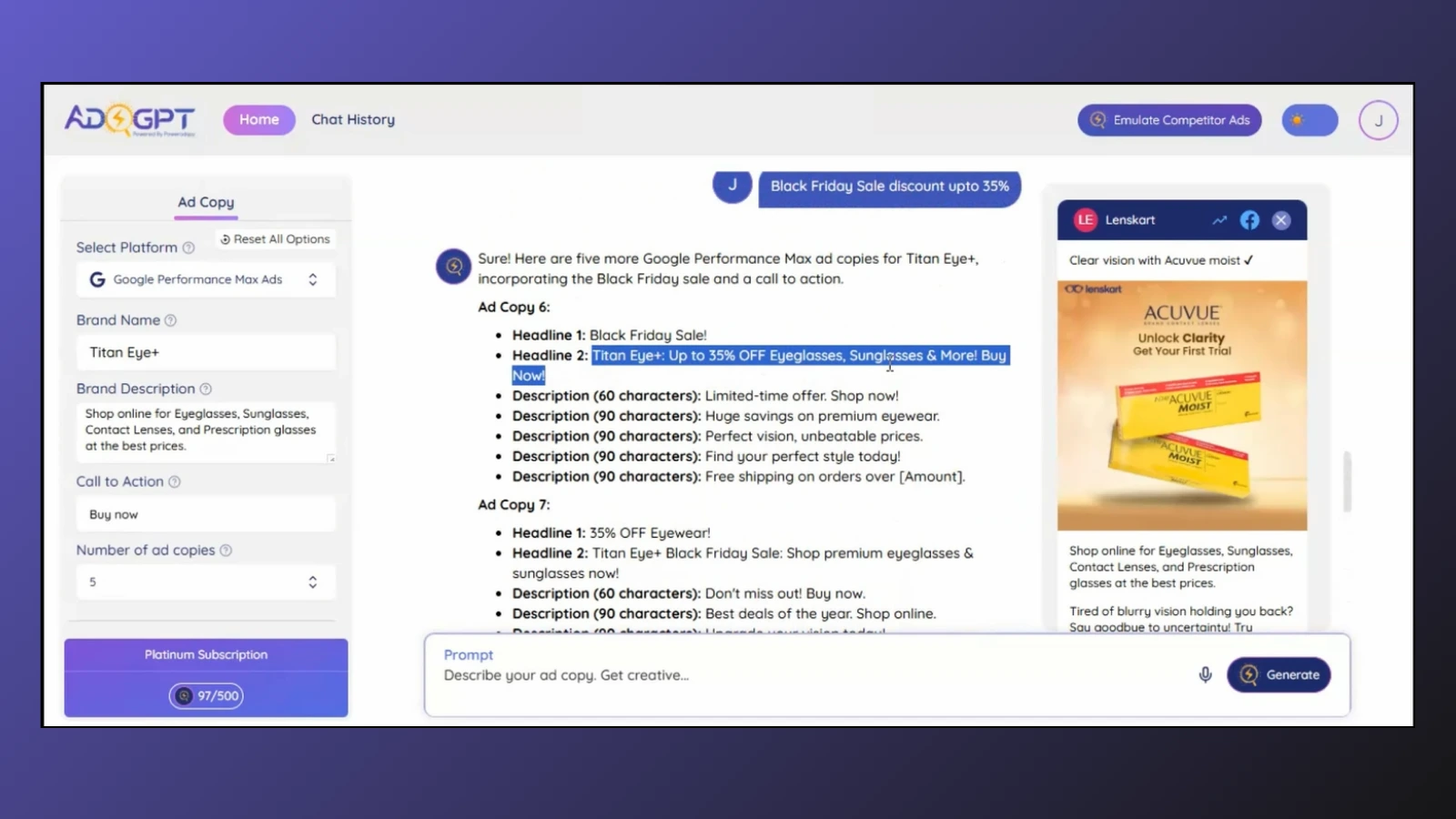Click the Google G icon in platform dropdown
The image size is (1456, 819).
tap(97, 279)
